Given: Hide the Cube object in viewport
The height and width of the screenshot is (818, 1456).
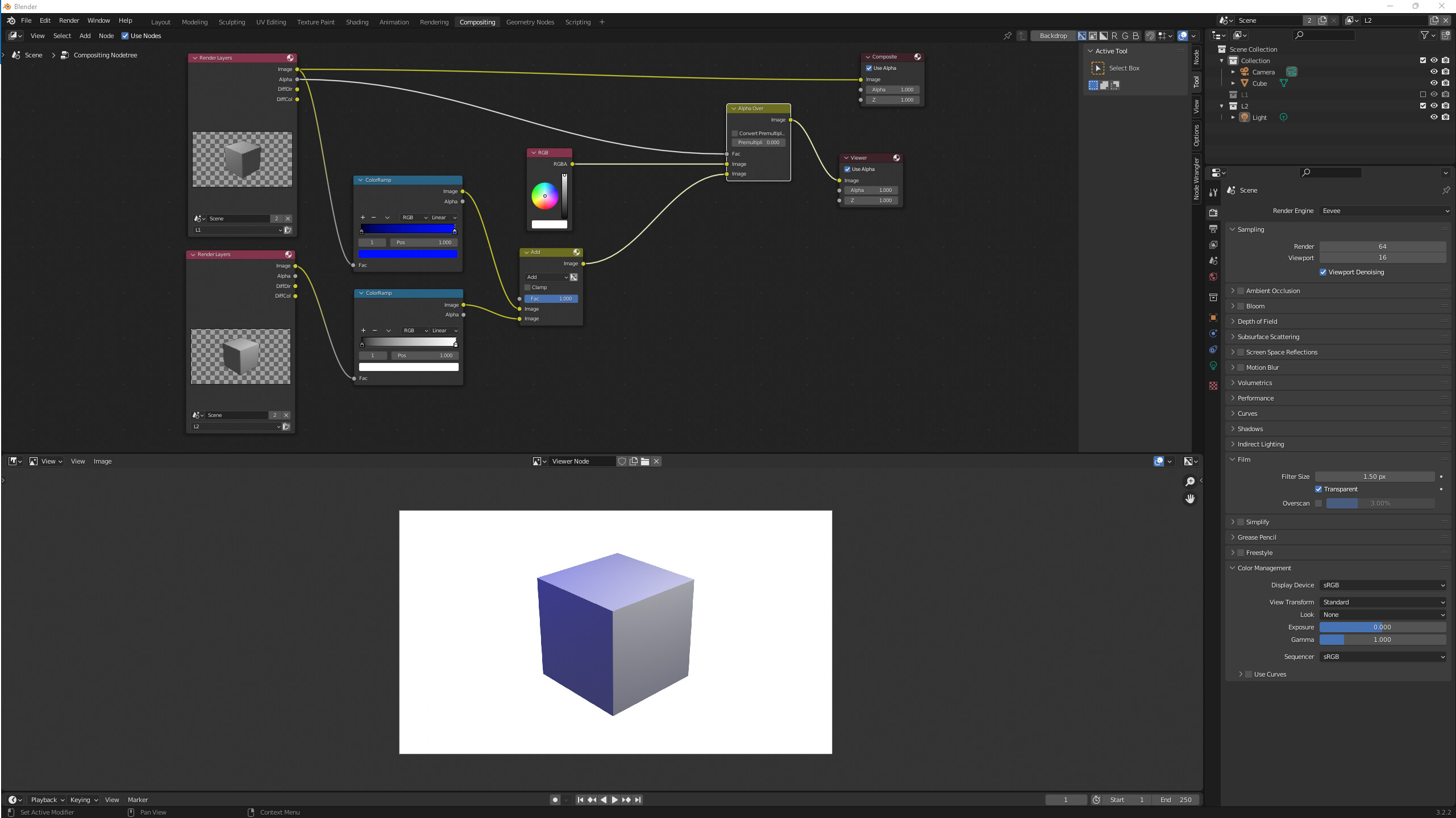Looking at the screenshot, I should [1434, 83].
